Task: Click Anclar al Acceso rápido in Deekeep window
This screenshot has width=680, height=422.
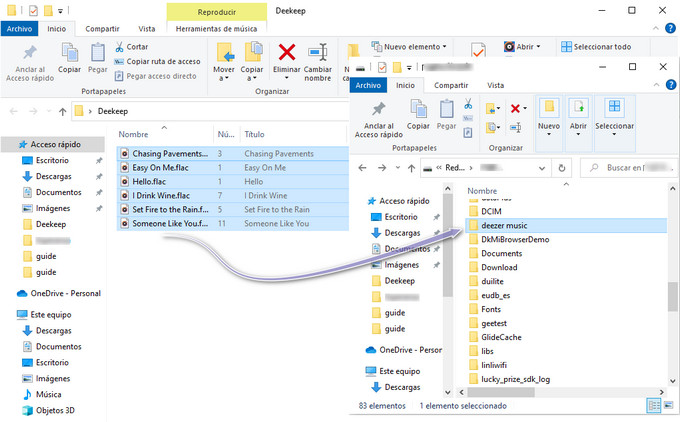Action: pyautogui.click(x=30, y=64)
